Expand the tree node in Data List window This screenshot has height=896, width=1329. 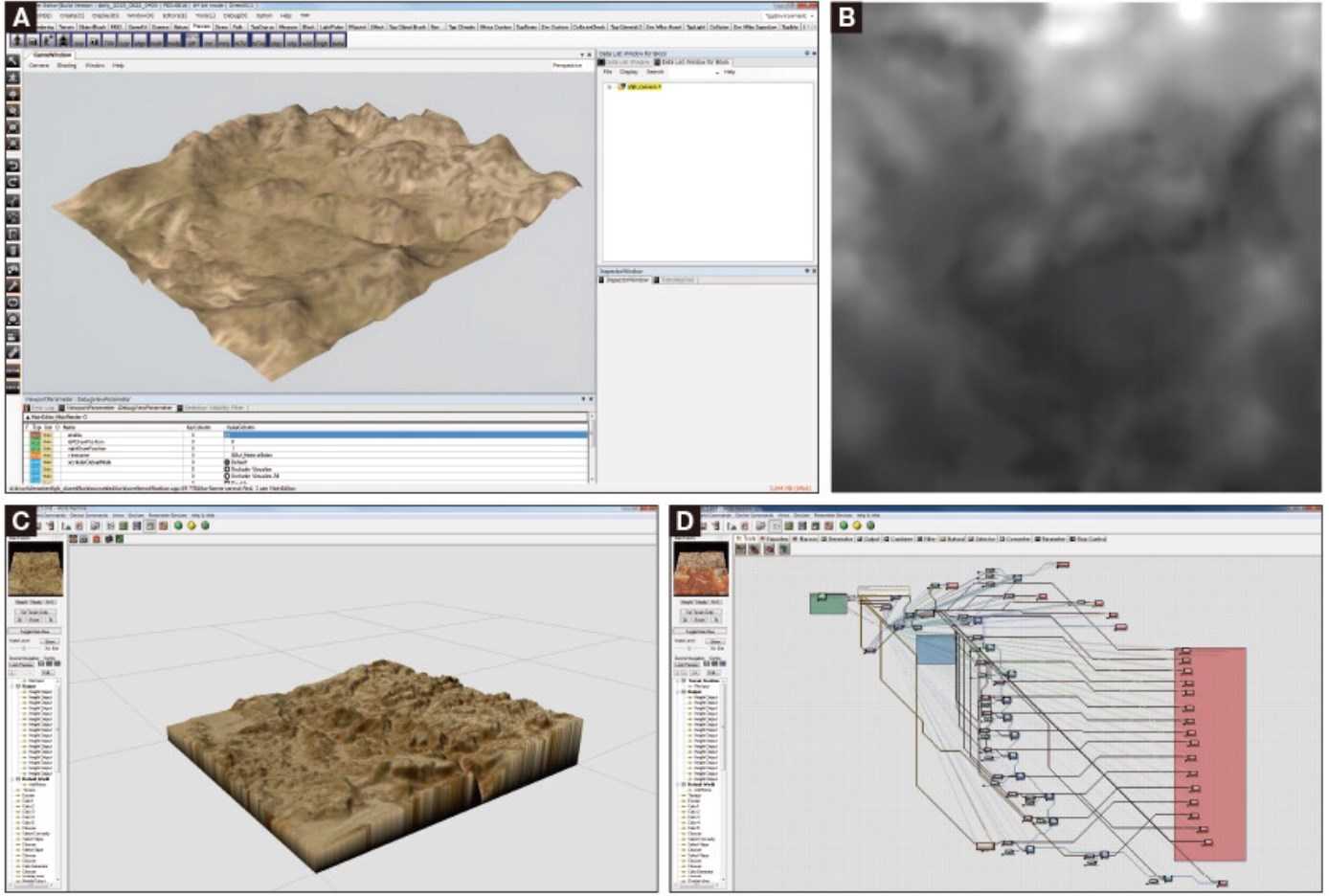click(609, 87)
